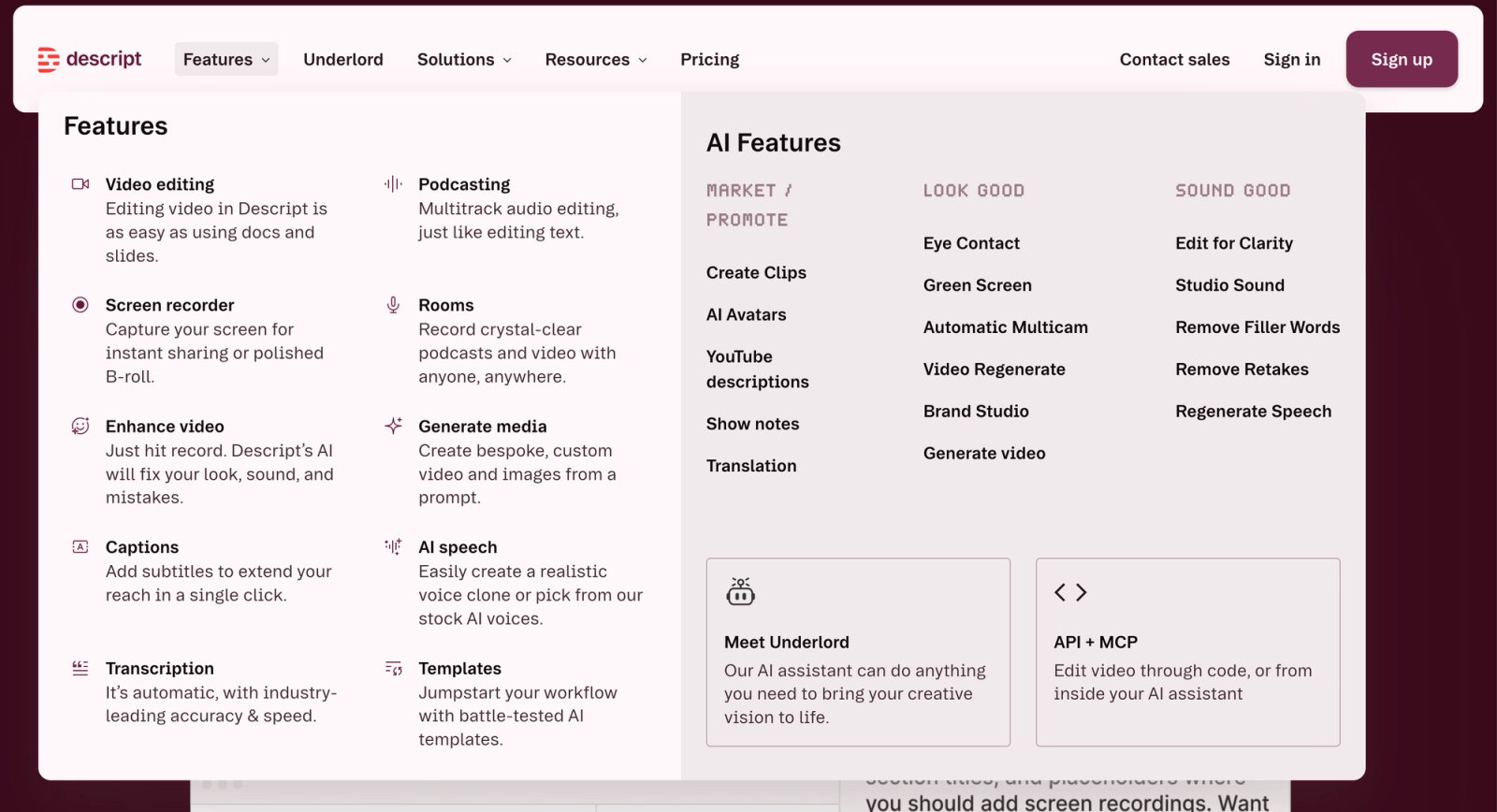This screenshot has height=812, width=1497.
Task: Select AI Avatars link
Action: pos(746,314)
